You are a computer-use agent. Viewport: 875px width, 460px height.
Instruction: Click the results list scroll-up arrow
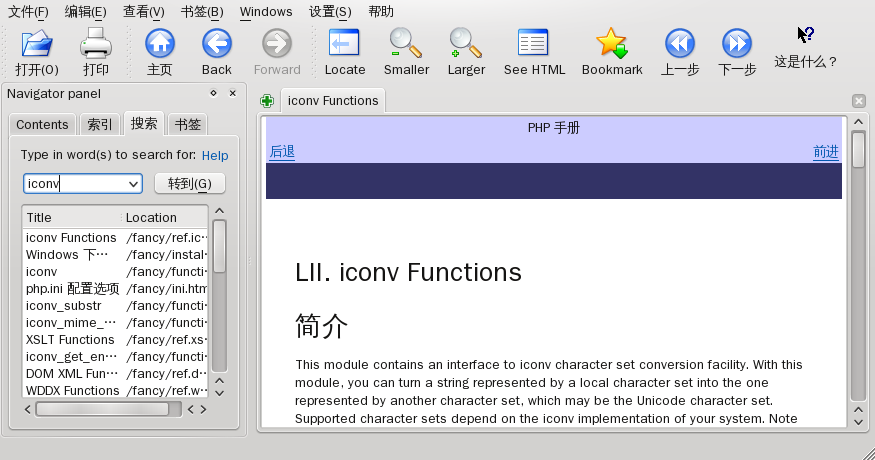[x=219, y=211]
